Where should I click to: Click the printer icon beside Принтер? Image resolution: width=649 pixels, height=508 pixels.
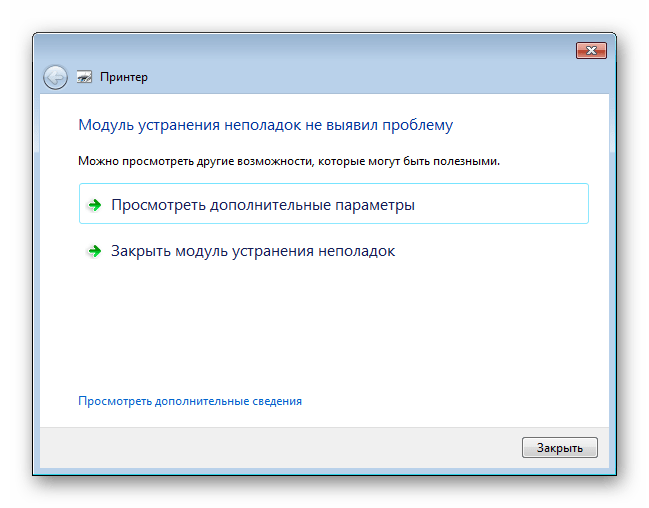(x=84, y=77)
